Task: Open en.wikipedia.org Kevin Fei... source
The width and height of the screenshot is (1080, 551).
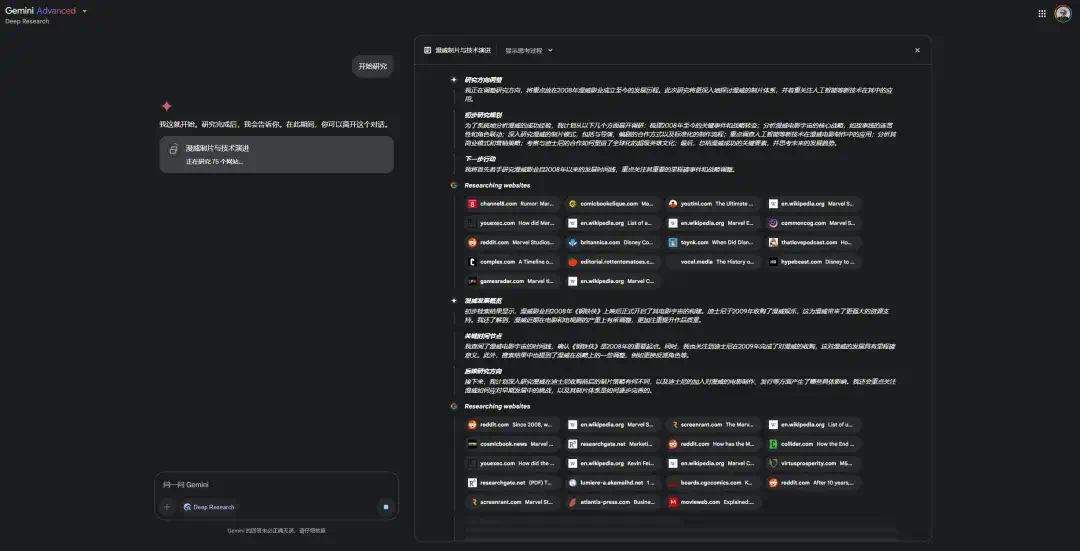Action: [612, 464]
